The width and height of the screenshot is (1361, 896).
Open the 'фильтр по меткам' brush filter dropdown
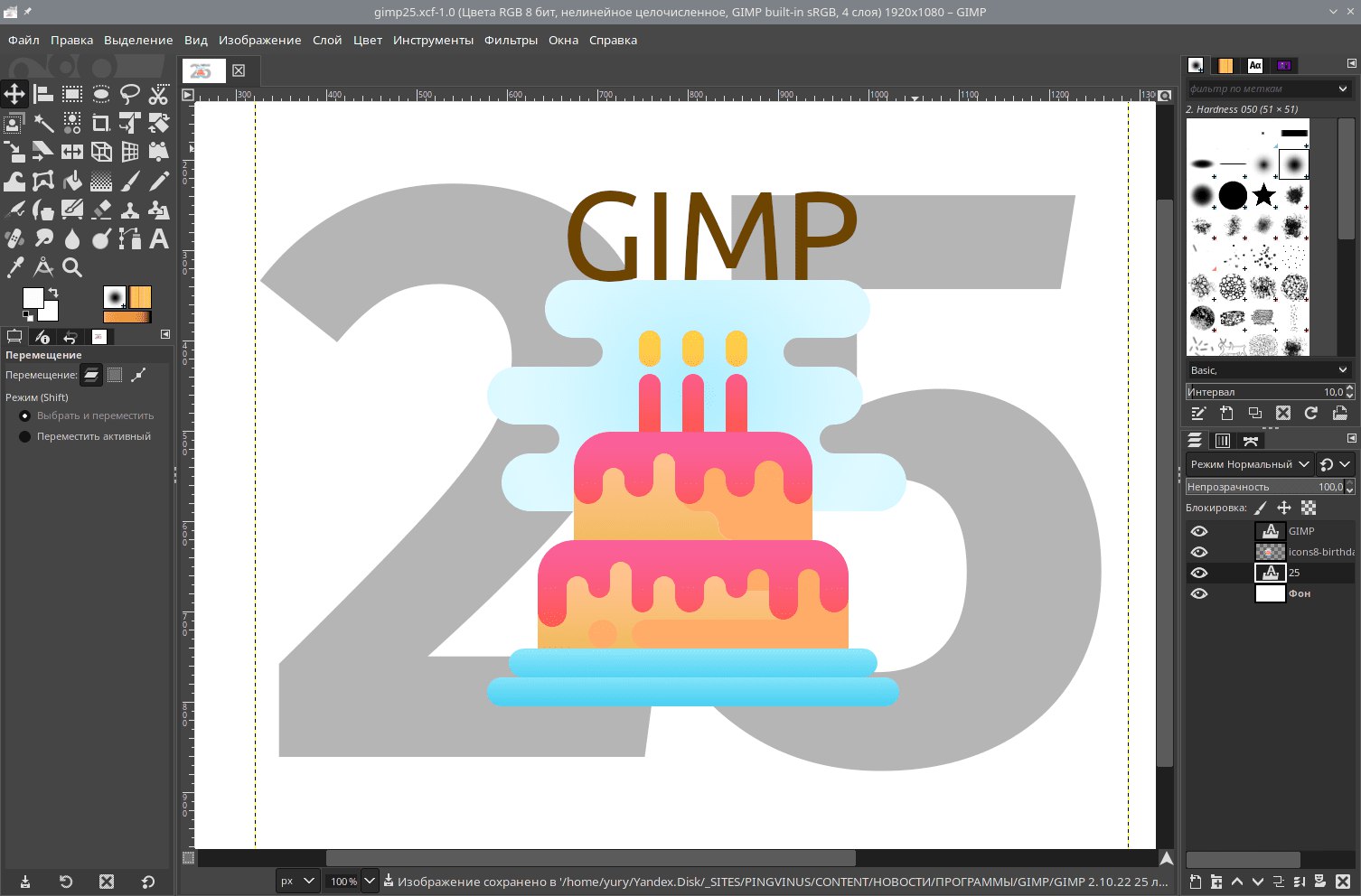pyautogui.click(x=1269, y=89)
